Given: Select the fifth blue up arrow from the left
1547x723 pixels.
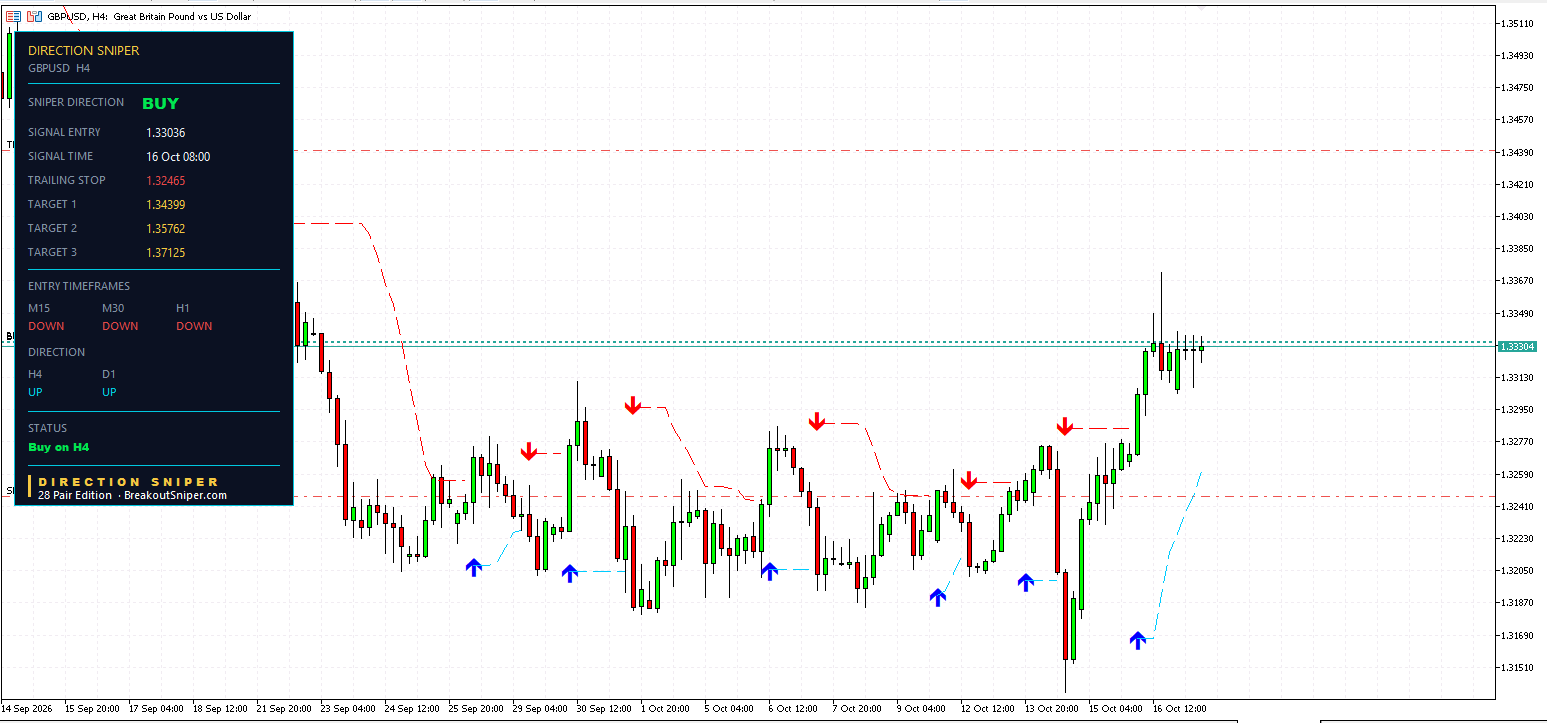Looking at the screenshot, I should pyautogui.click(x=1025, y=582).
